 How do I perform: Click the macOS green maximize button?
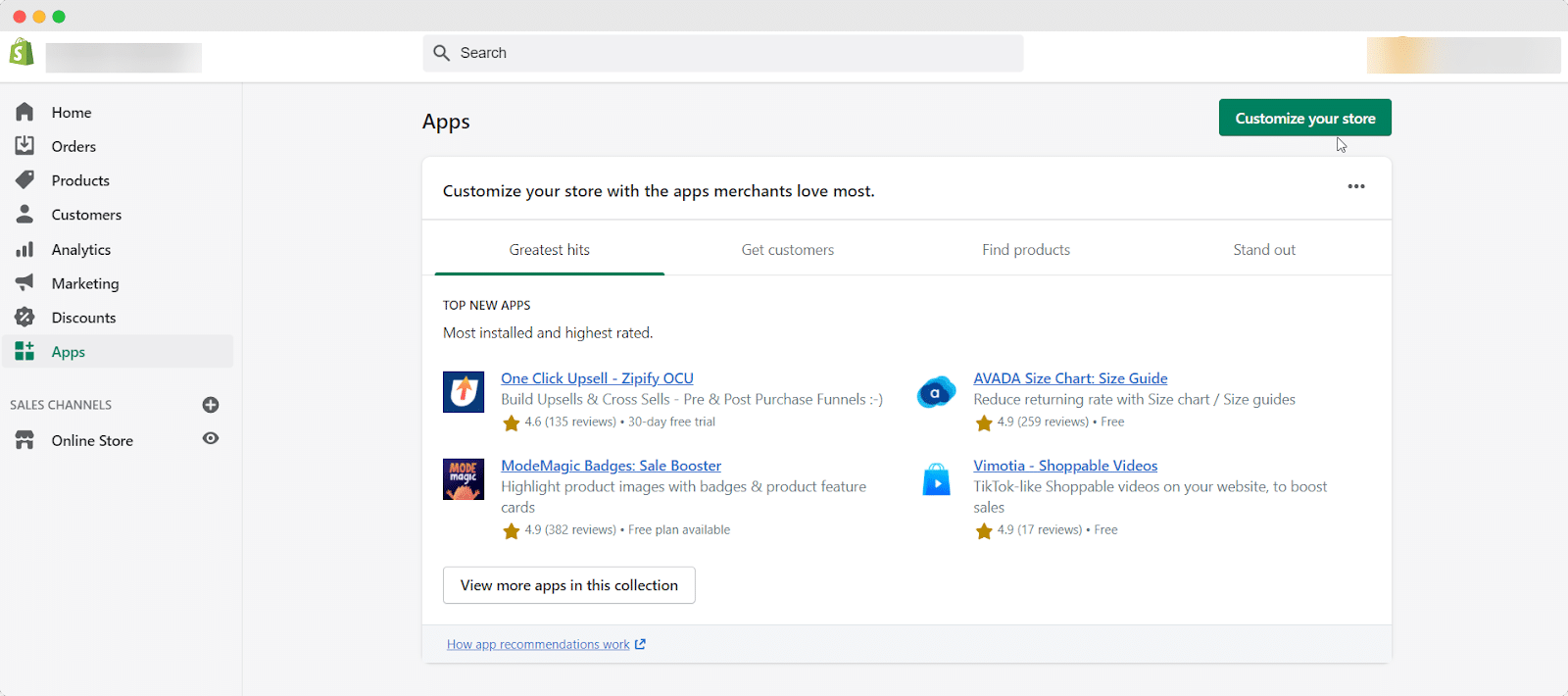59,17
